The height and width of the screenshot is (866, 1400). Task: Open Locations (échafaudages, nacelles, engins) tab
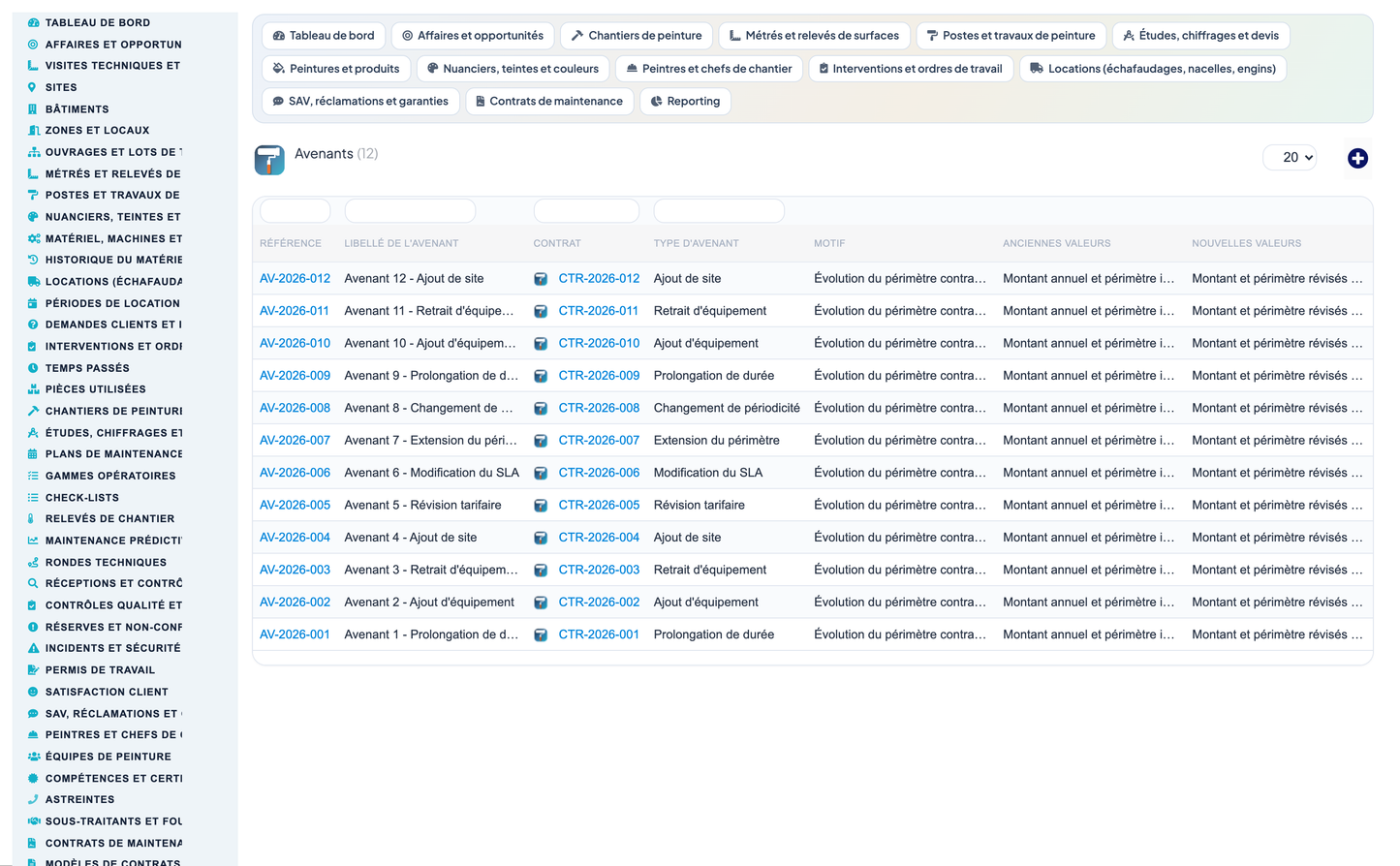pyautogui.click(x=1153, y=68)
